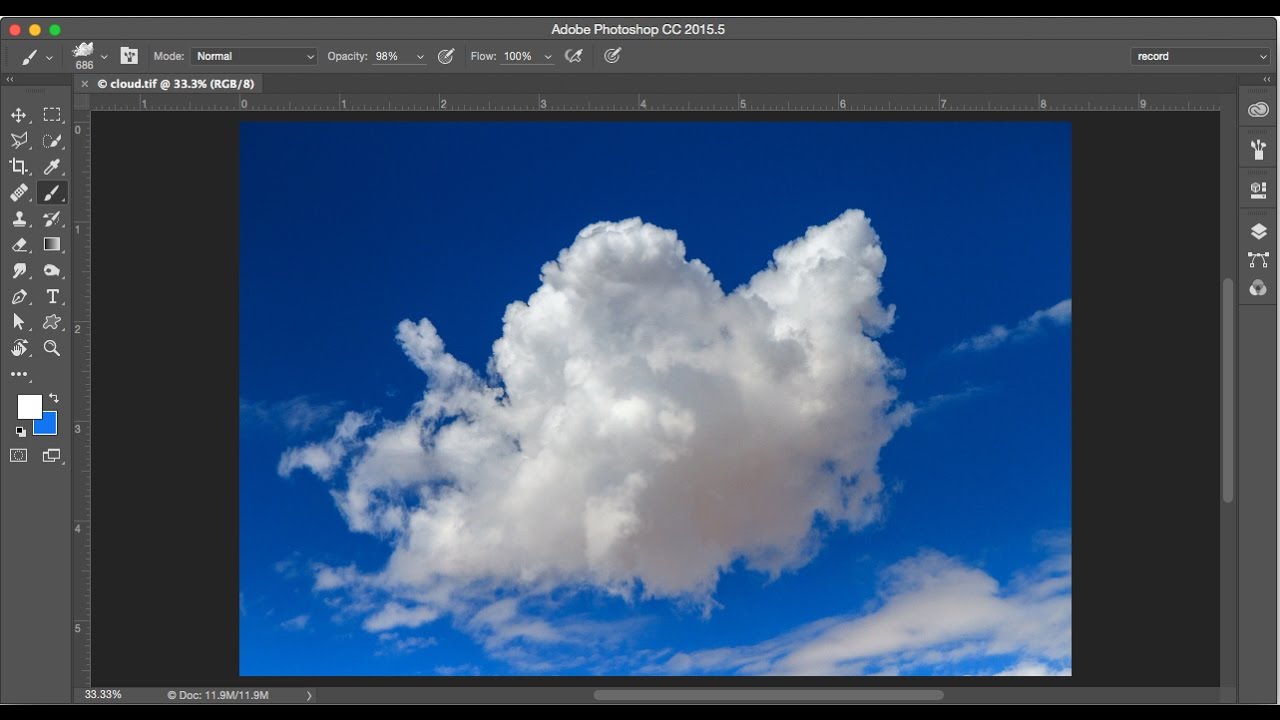Viewport: 1280px width, 720px height.
Task: Open the record workspace dropdown
Action: pos(1201,57)
